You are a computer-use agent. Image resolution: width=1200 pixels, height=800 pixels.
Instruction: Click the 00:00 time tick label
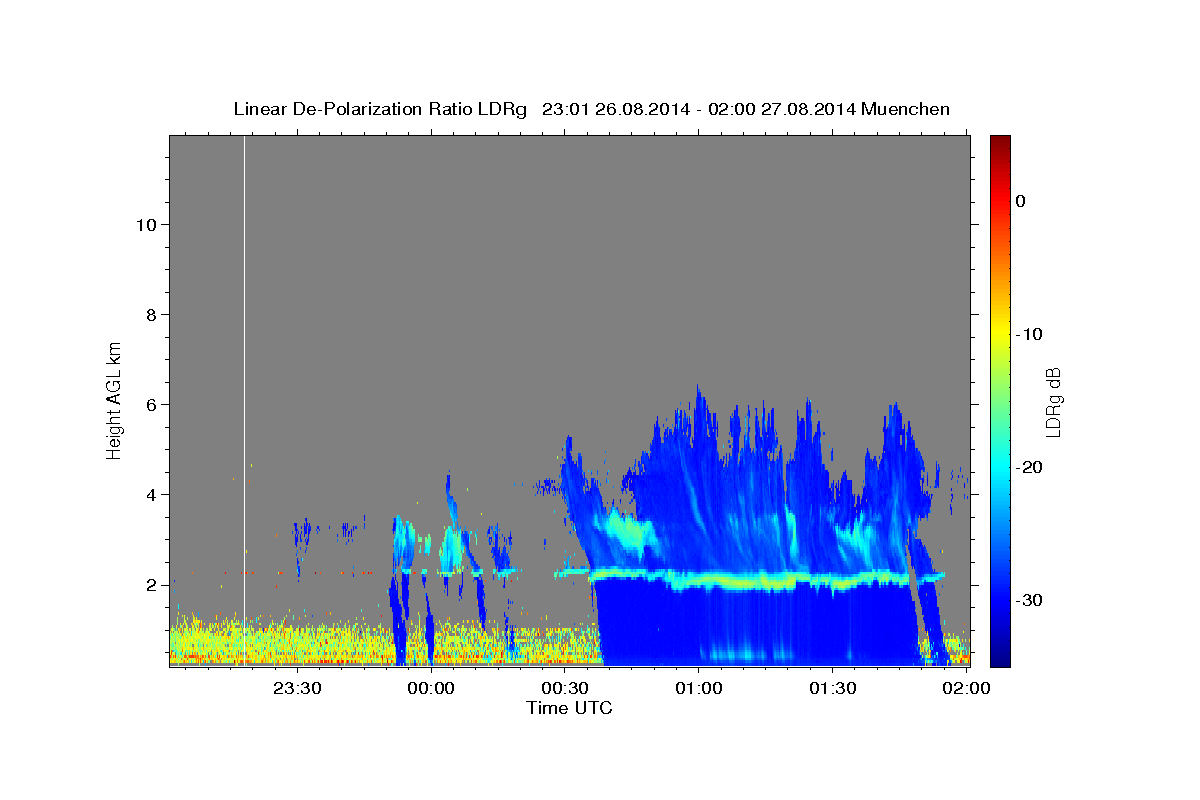click(x=432, y=688)
